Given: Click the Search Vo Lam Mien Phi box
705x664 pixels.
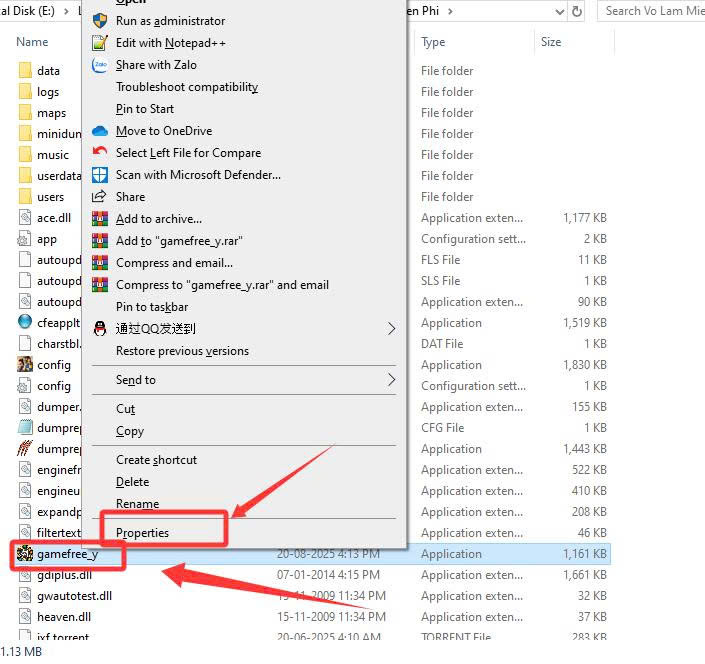Looking at the screenshot, I should tap(652, 11).
